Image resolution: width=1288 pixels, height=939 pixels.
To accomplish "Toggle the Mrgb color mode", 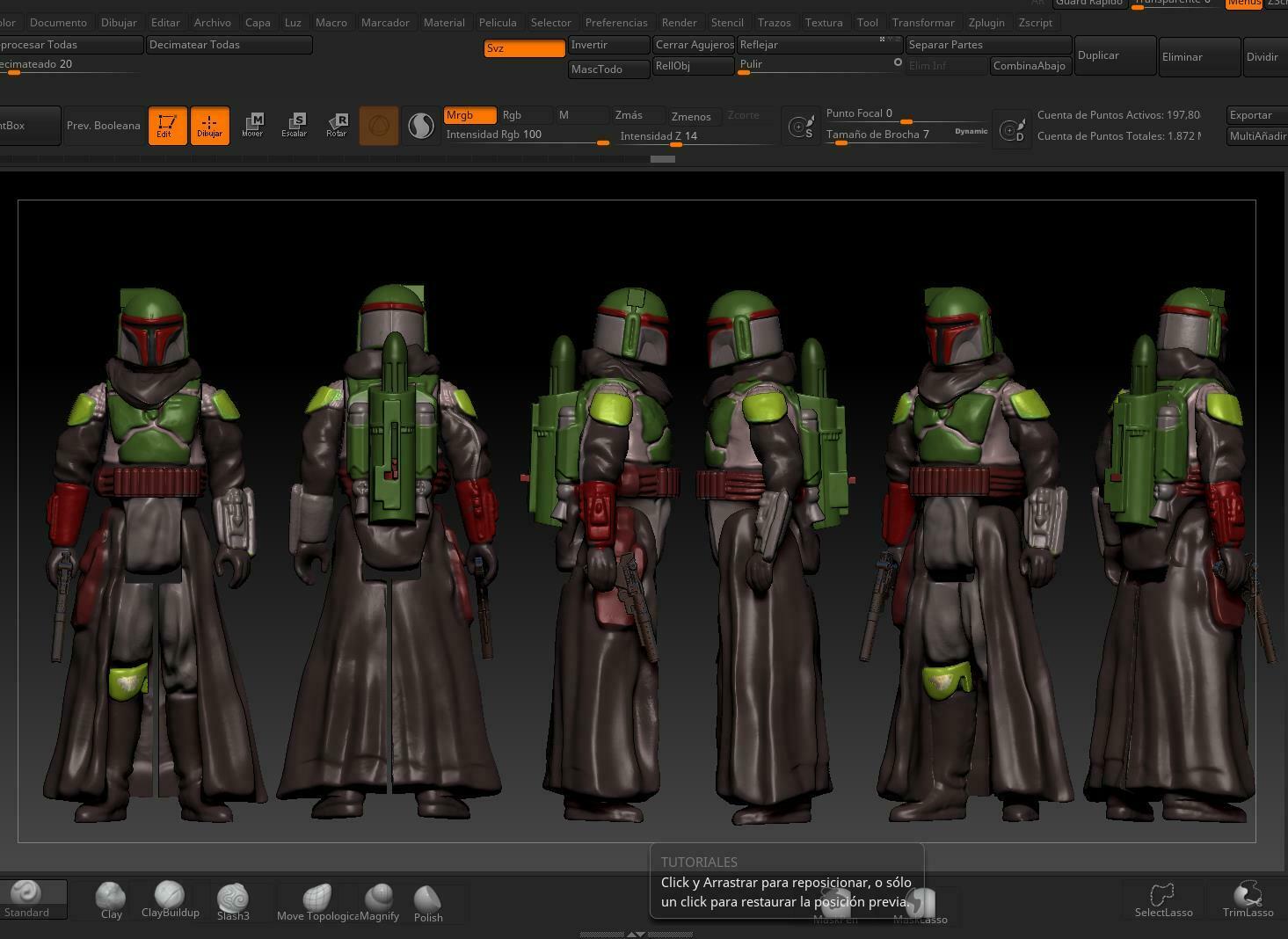I will (x=469, y=115).
